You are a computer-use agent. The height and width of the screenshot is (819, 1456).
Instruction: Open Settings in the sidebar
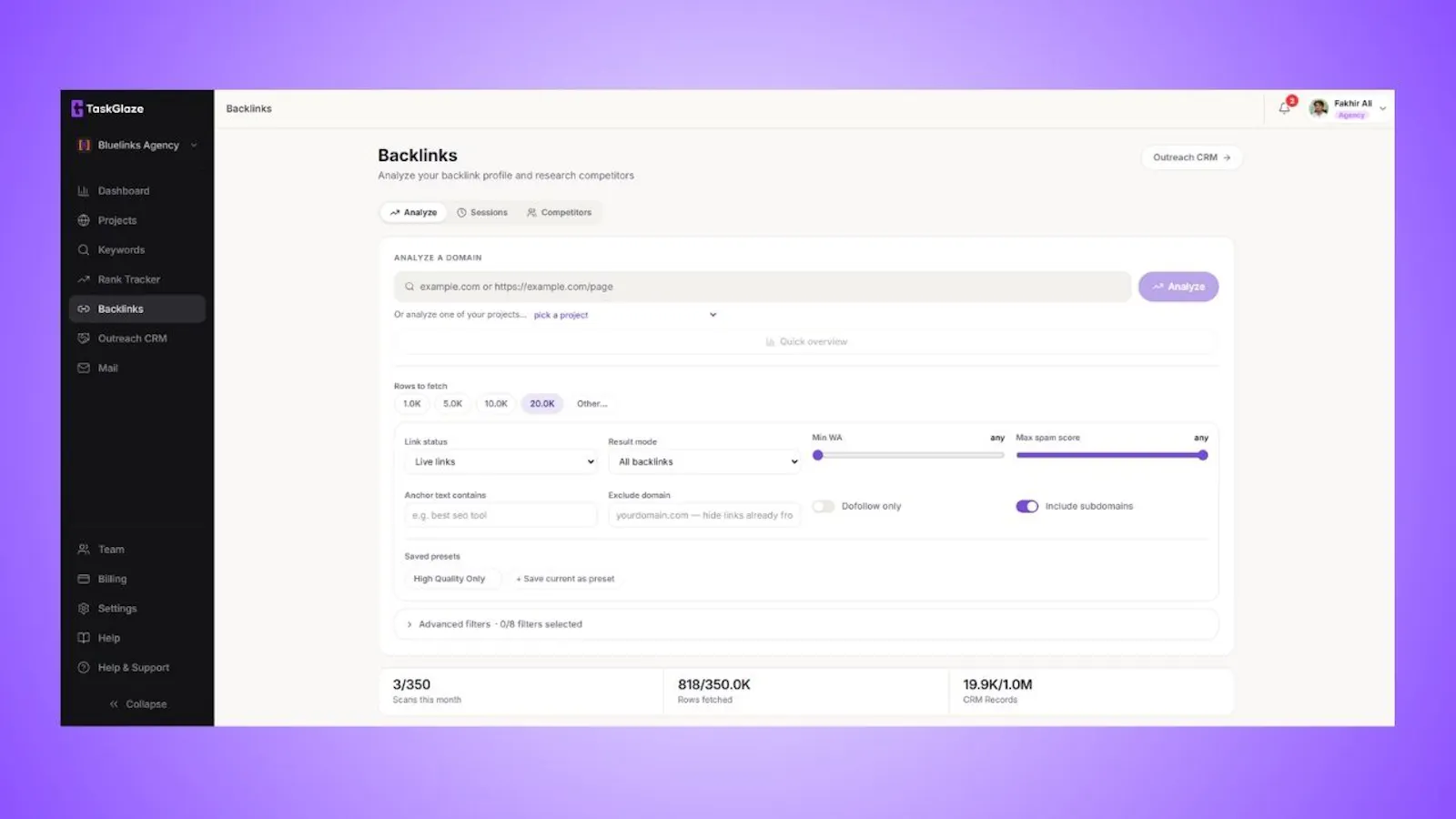[136, 609]
